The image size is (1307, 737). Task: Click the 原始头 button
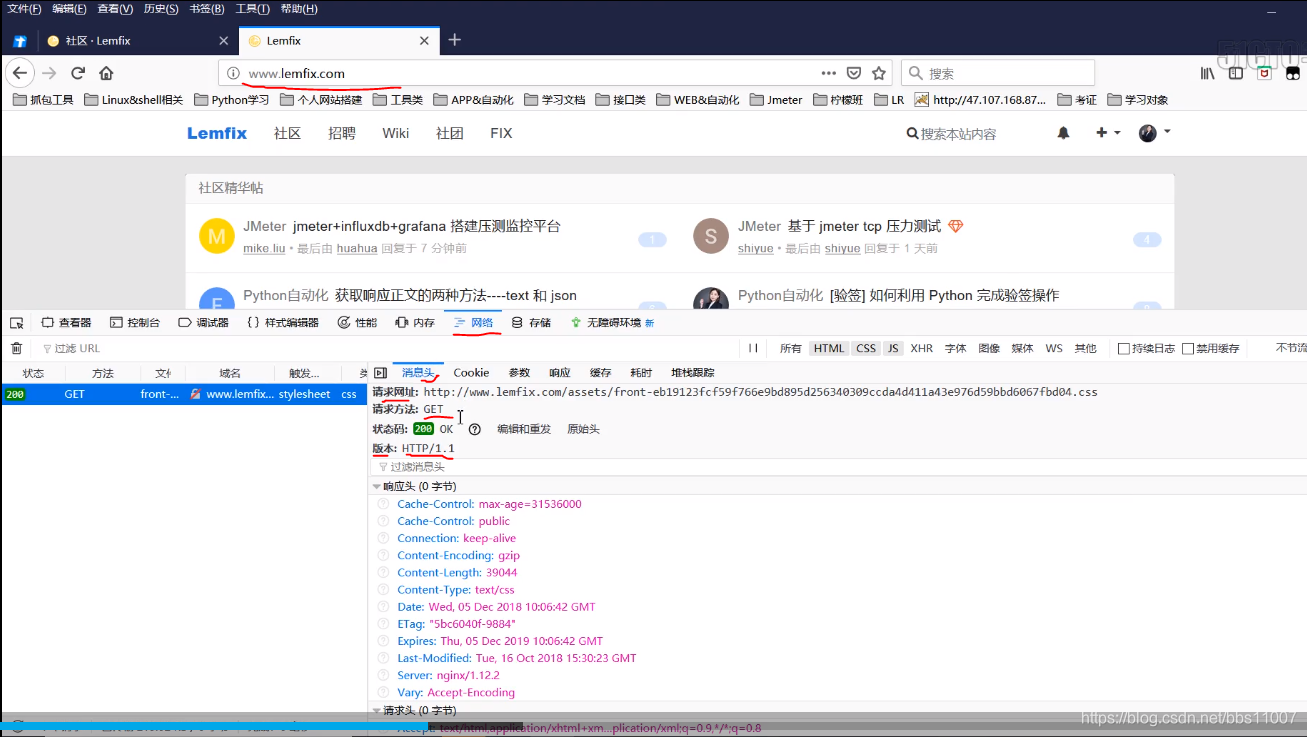tap(583, 429)
